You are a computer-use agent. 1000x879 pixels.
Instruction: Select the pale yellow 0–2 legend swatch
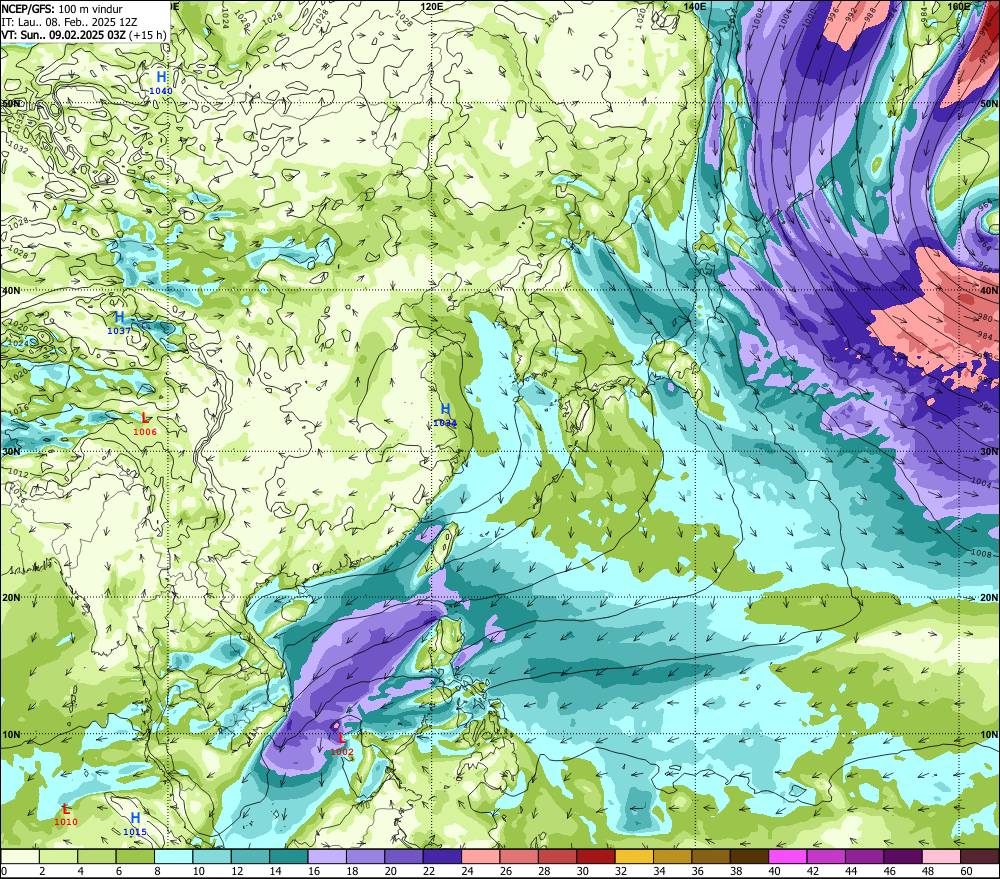tap(20, 857)
